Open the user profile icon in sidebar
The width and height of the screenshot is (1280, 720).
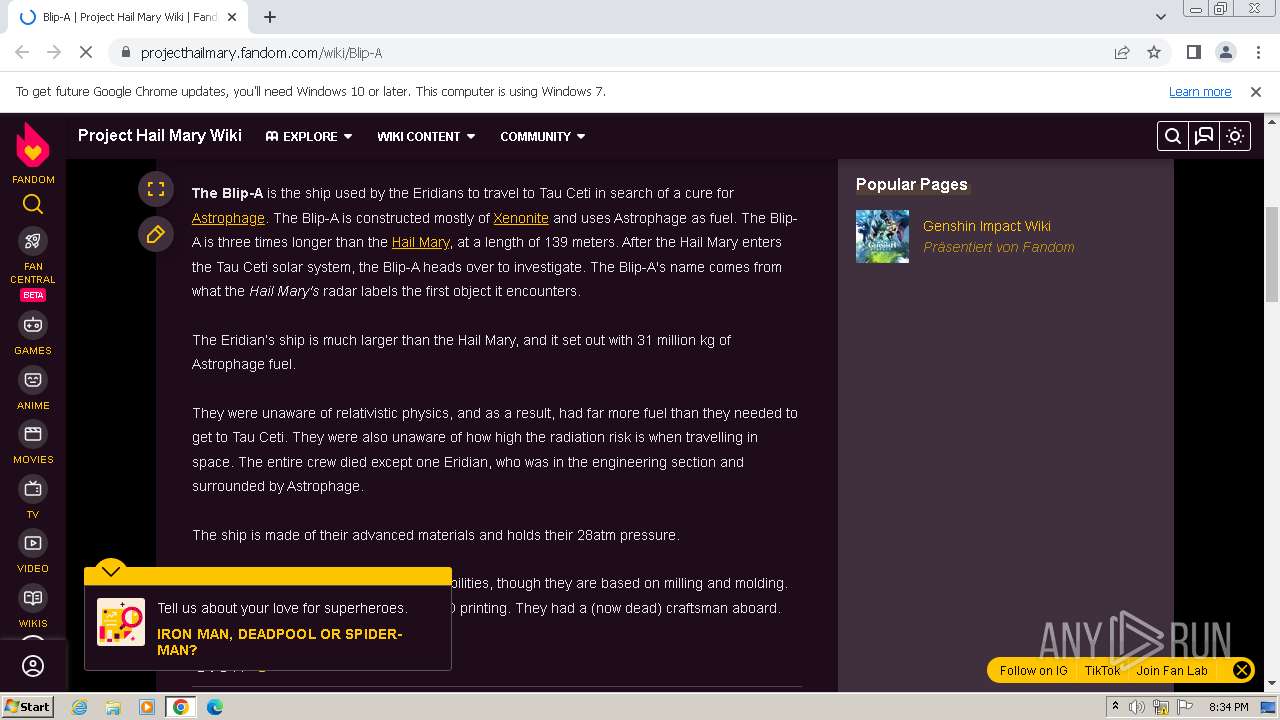coord(33,666)
